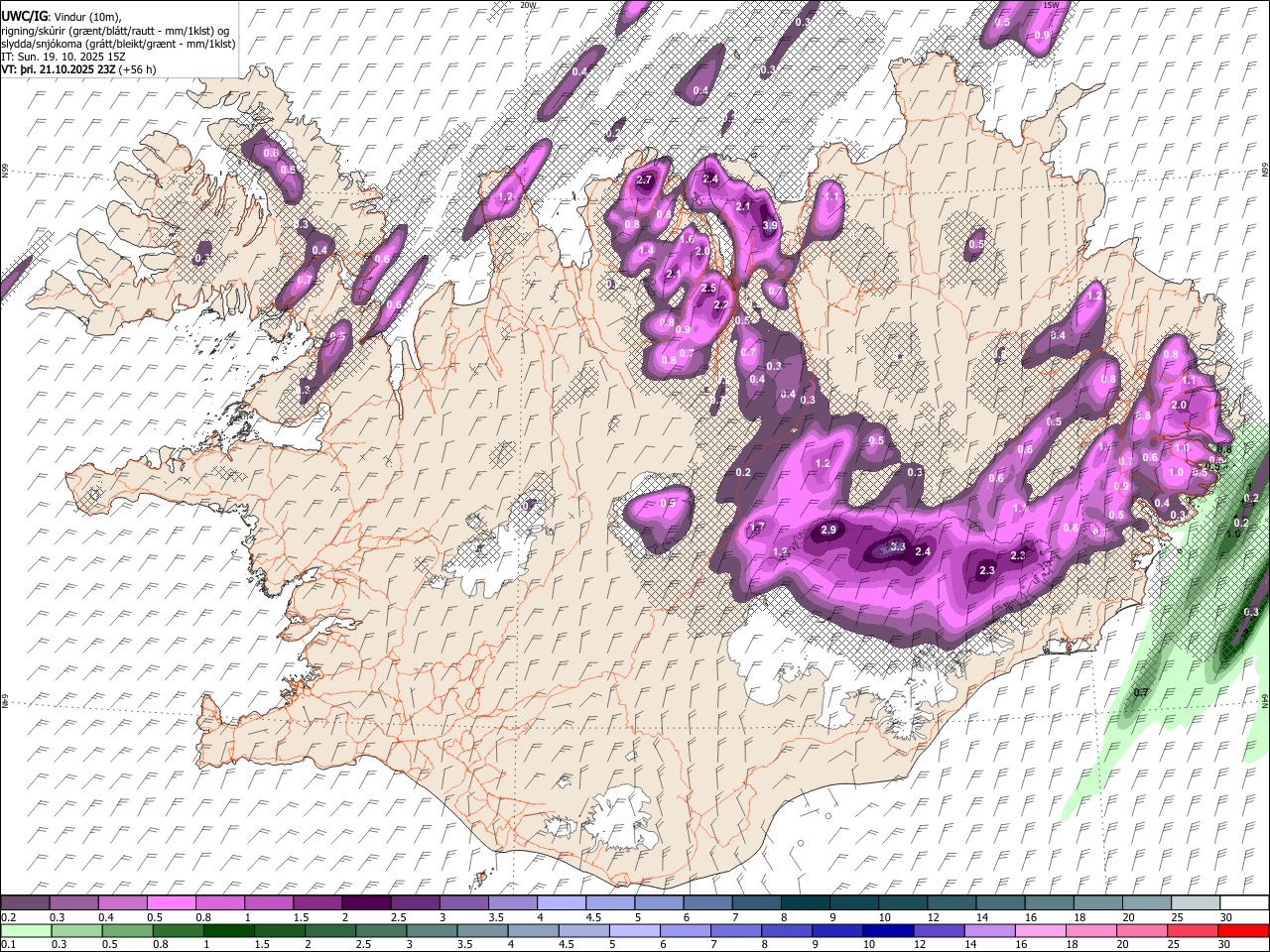Viewport: 1270px width, 952px height.
Task: Pick the magenta 1.5 snow legend swatch
Action: click(317, 903)
